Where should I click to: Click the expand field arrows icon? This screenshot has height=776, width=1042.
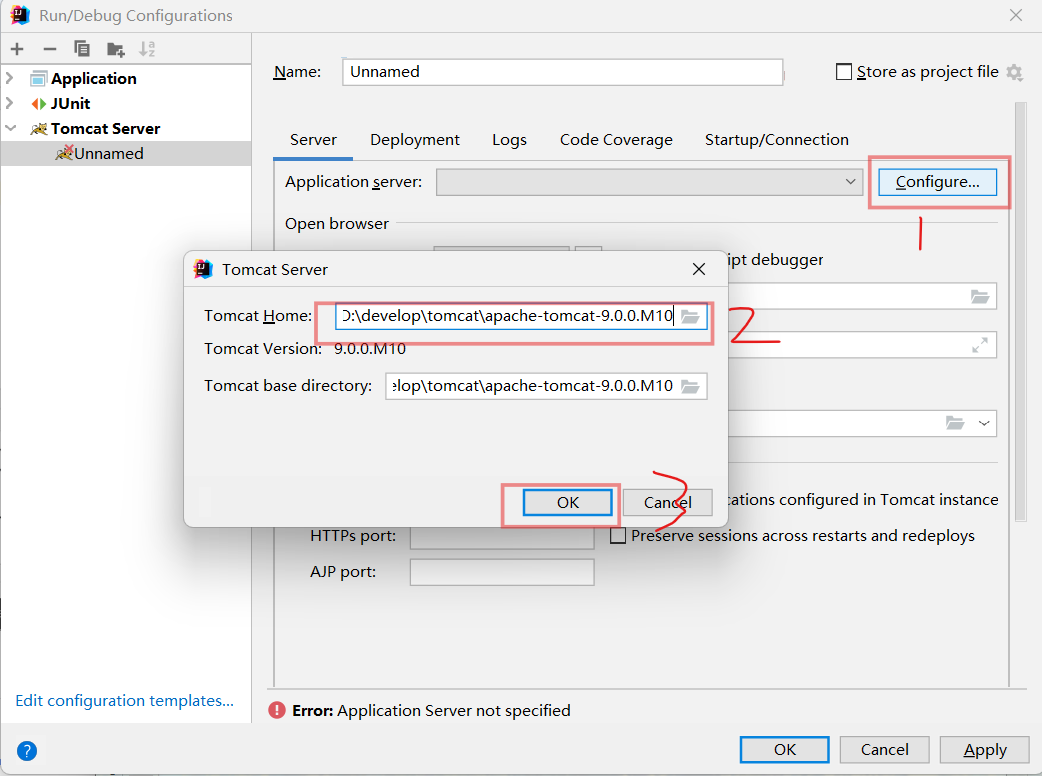pos(980,345)
